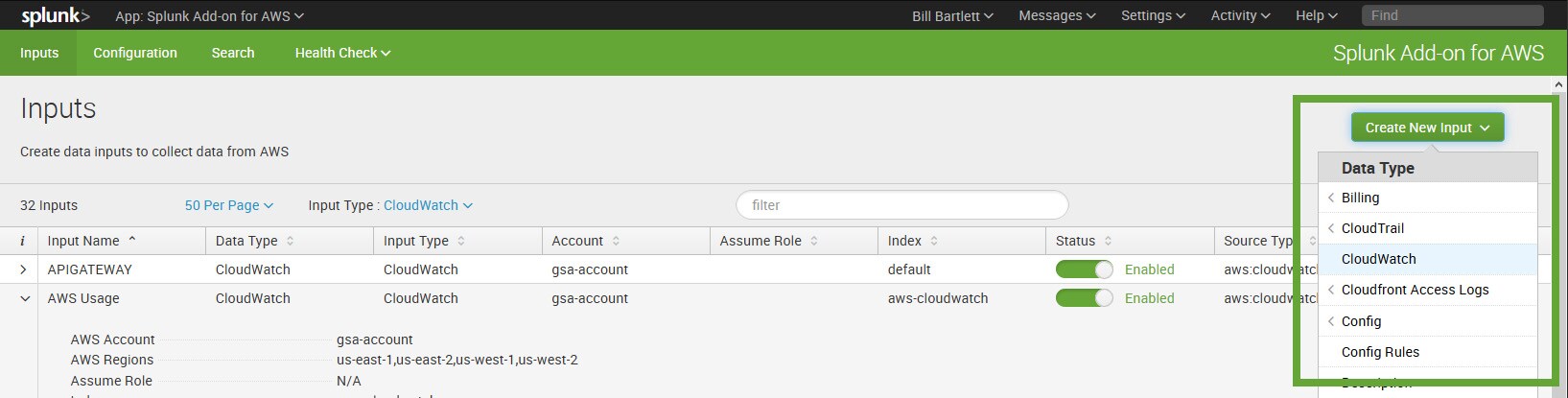Switch to the Search tab
The image size is (1568, 398).
(233, 53)
